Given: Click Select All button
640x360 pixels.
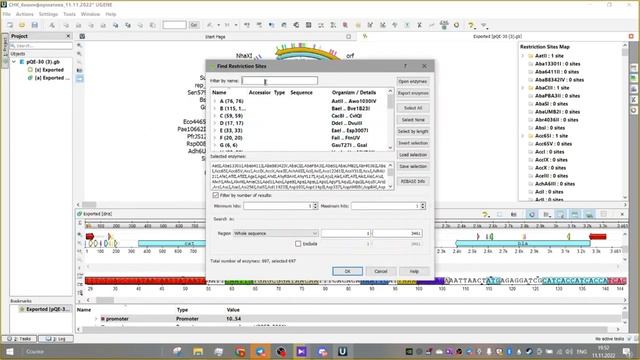Looking at the screenshot, I should click(x=413, y=108).
